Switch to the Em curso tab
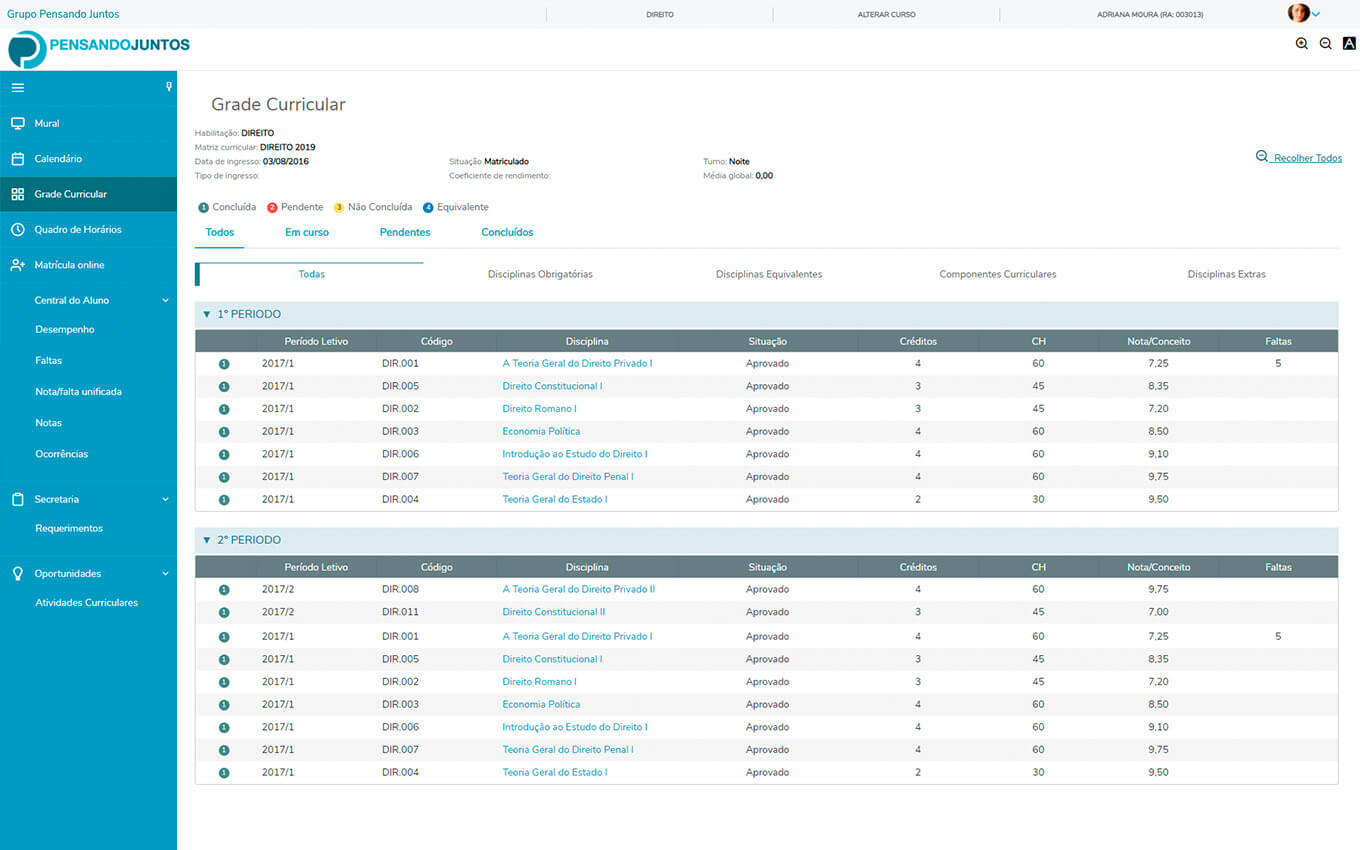This screenshot has width=1360, height=850. (307, 233)
